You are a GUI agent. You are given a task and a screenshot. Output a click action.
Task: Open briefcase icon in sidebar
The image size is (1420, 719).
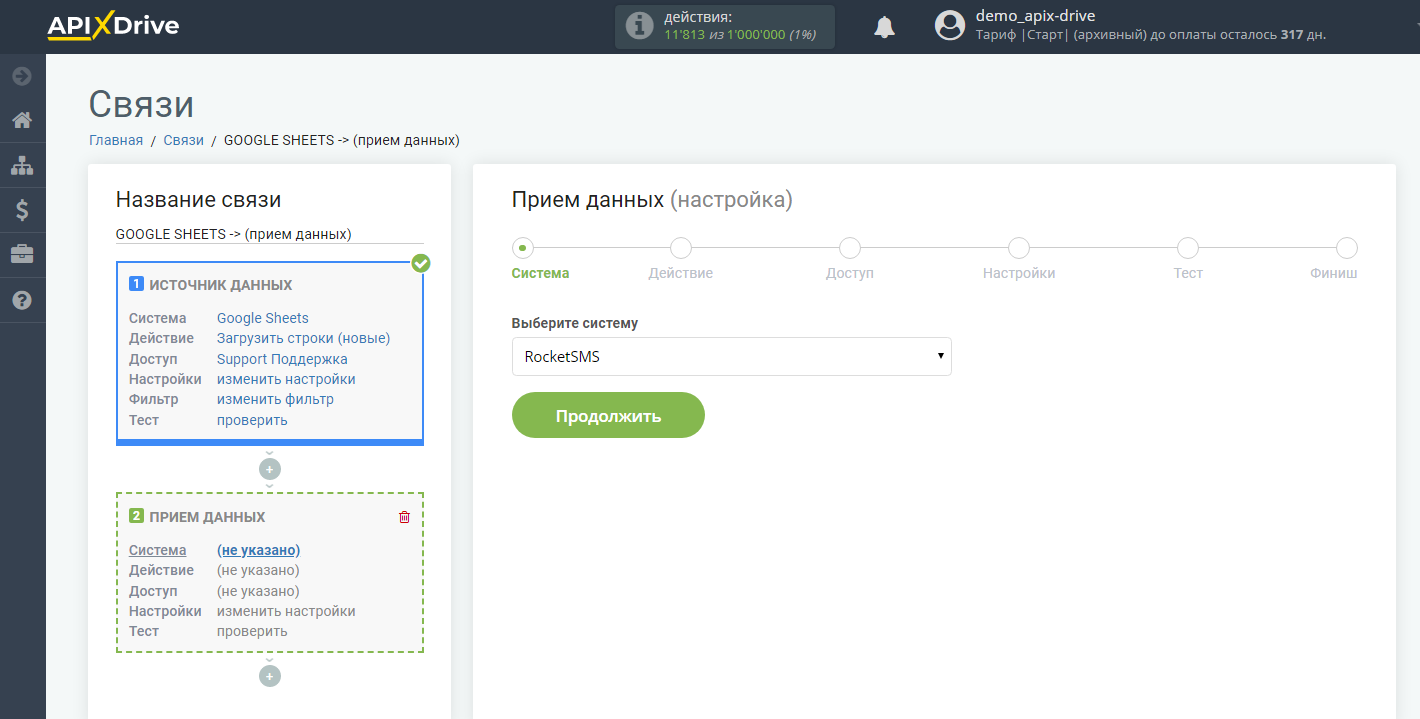pos(22,255)
